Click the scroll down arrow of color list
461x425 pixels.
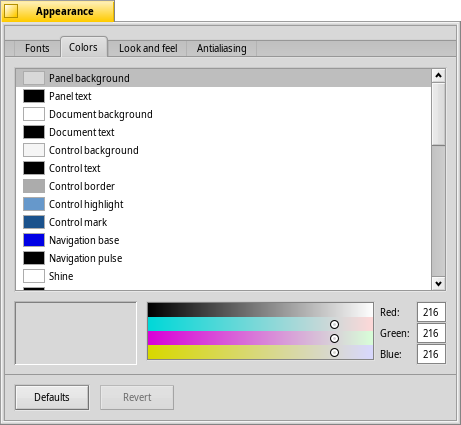tap(438, 284)
